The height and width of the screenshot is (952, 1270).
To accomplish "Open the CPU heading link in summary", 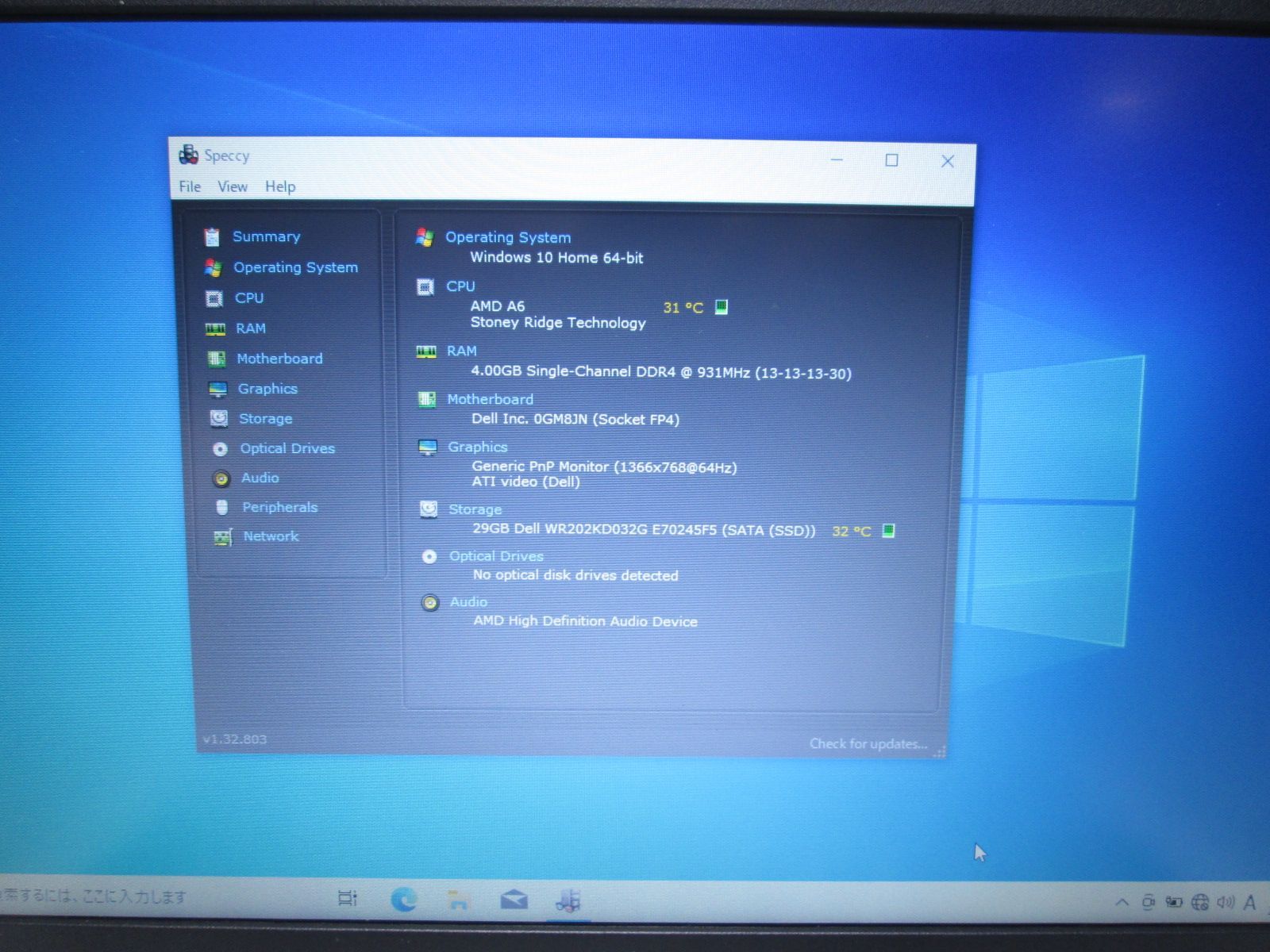I will [x=460, y=286].
